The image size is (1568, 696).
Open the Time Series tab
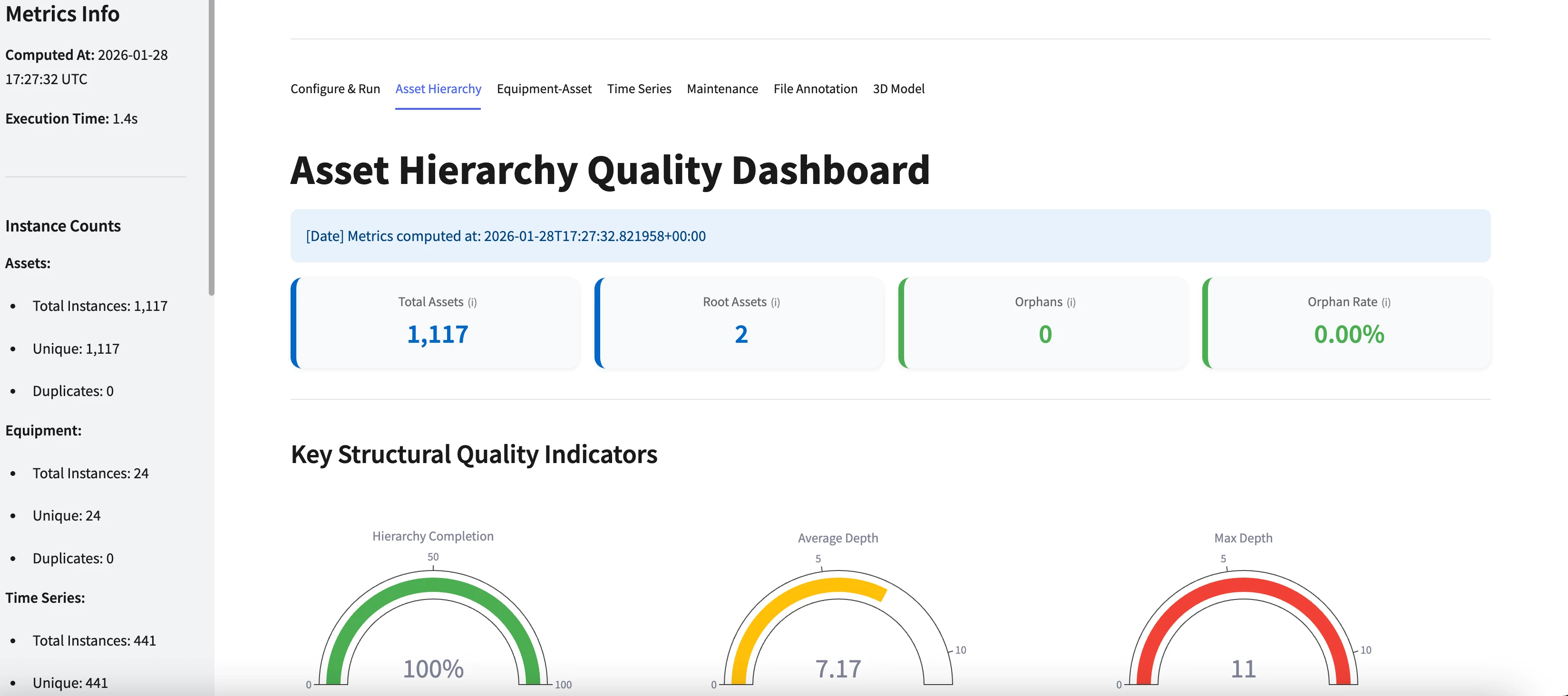[639, 89]
